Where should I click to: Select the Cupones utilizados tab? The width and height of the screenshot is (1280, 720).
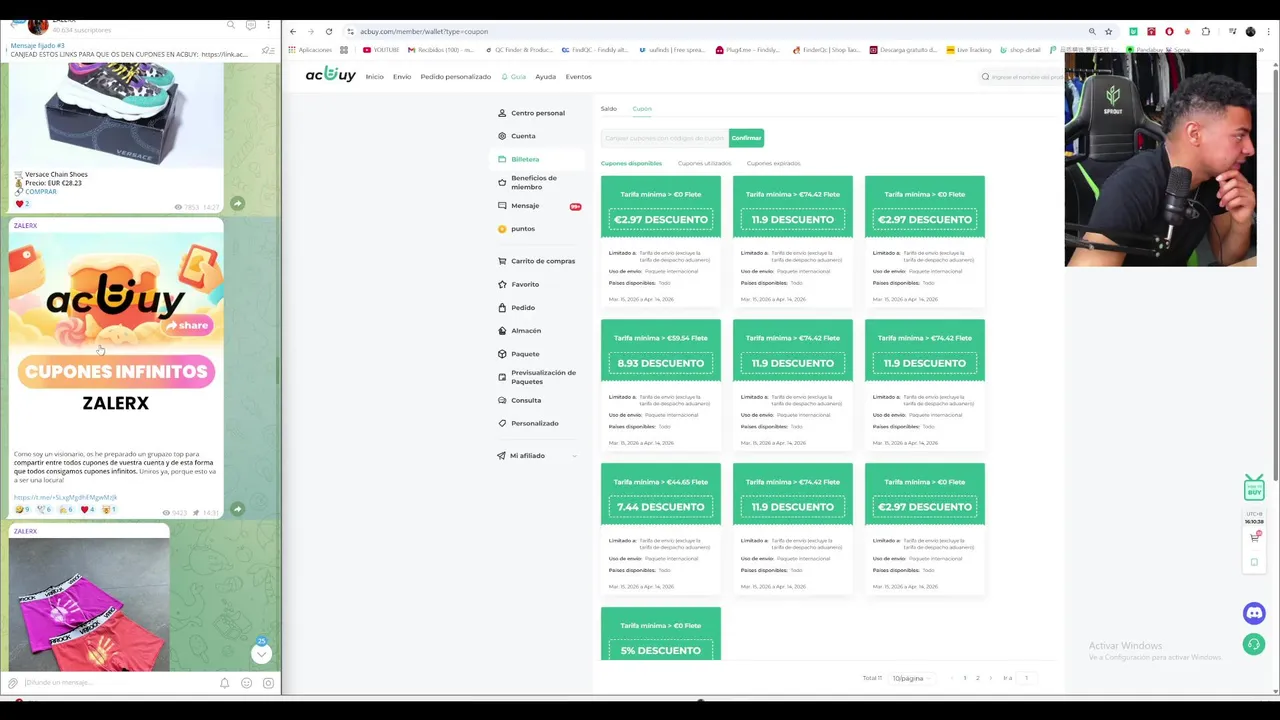[x=704, y=163]
